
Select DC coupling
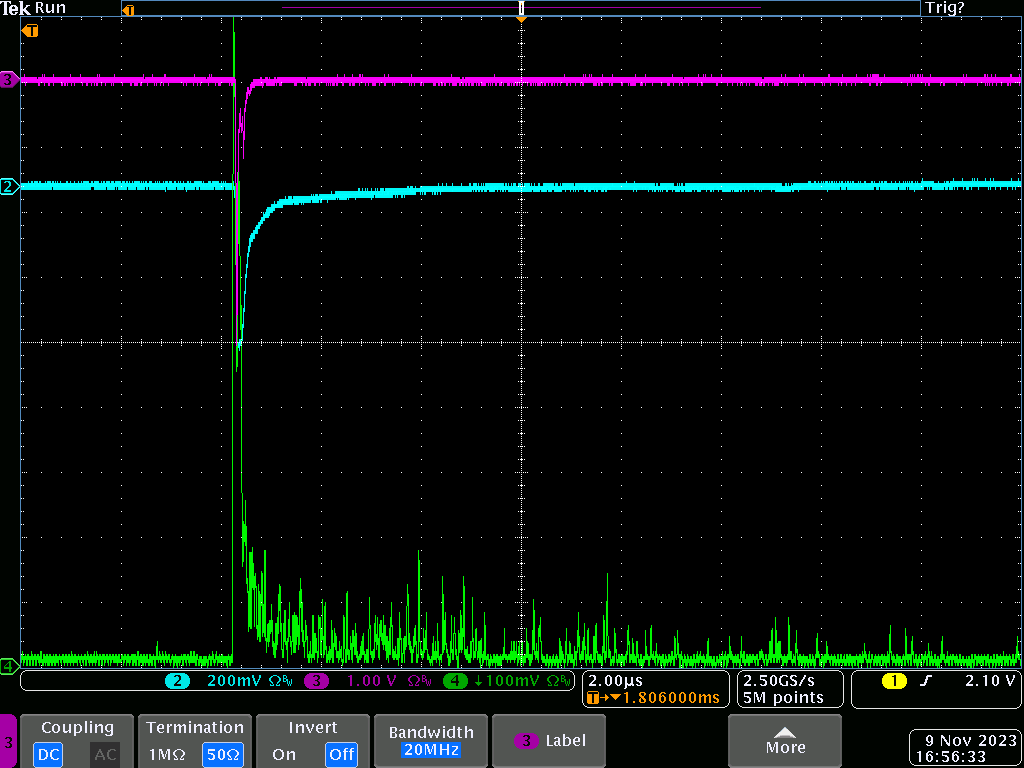[47, 754]
